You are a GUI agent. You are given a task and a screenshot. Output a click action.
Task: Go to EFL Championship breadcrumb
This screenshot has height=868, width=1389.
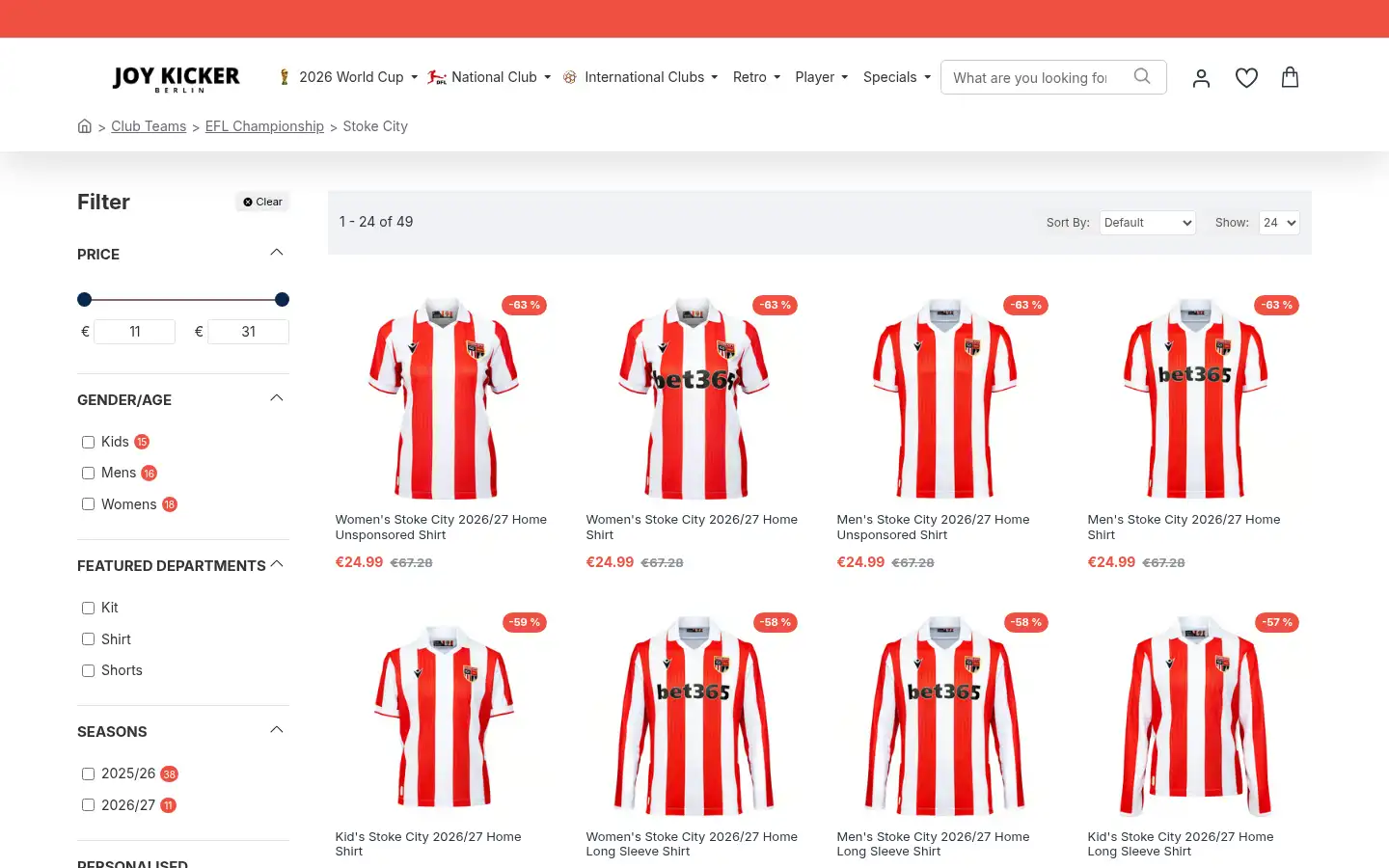click(264, 126)
